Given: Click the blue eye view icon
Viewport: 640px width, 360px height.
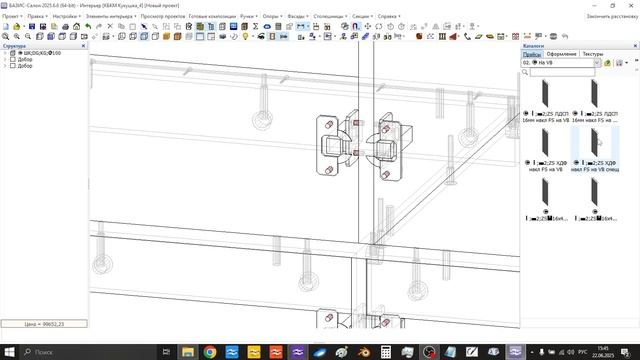Looking at the screenshot, I should 267,27.
